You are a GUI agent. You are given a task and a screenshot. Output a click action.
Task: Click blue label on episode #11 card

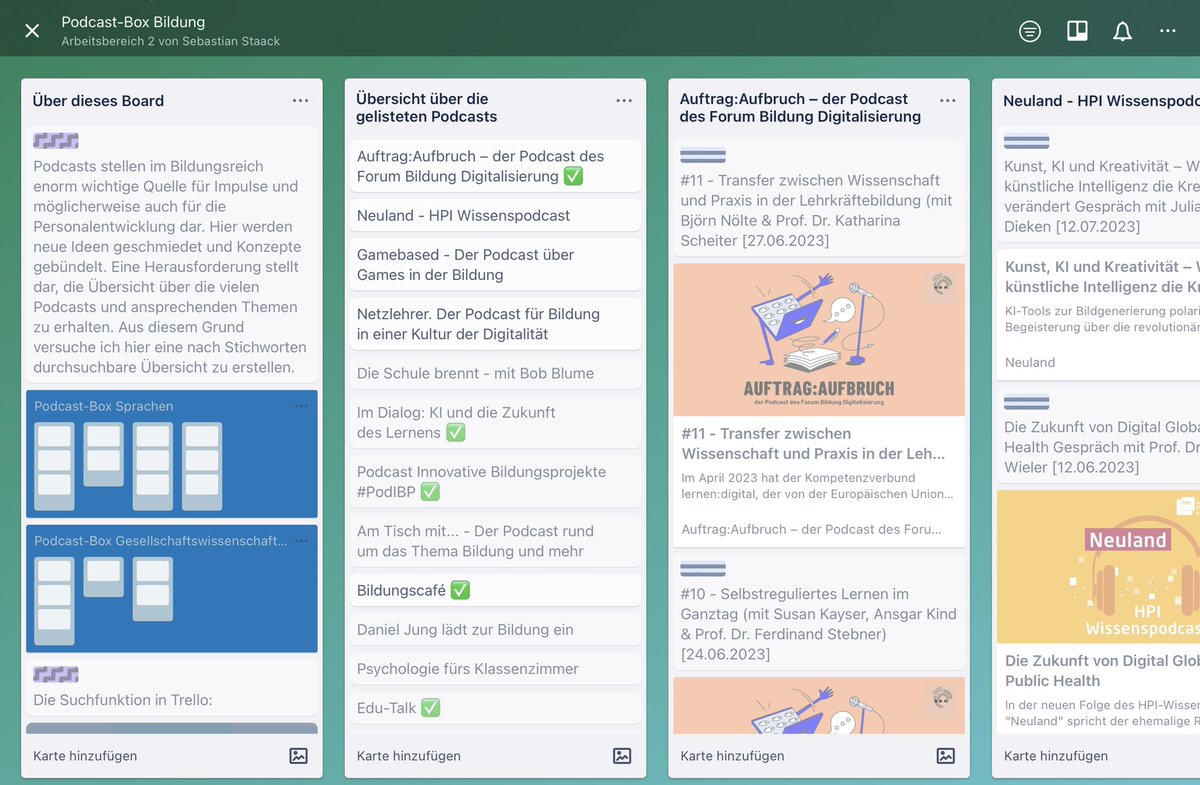(x=703, y=155)
